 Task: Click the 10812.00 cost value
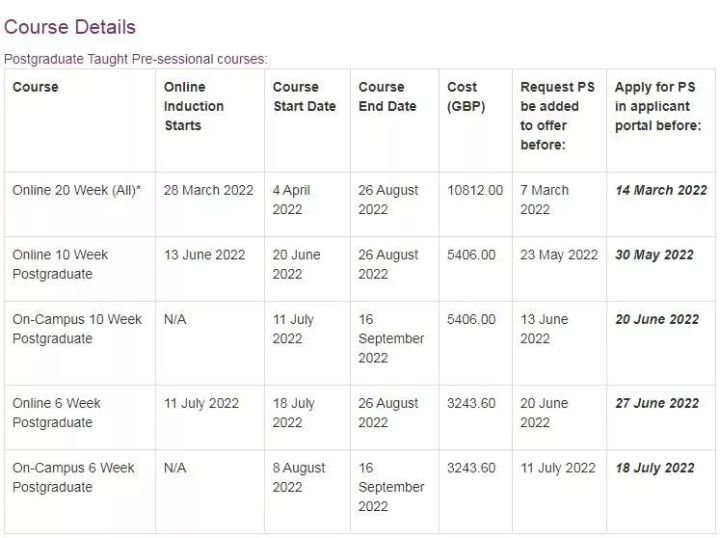pyautogui.click(x=475, y=190)
